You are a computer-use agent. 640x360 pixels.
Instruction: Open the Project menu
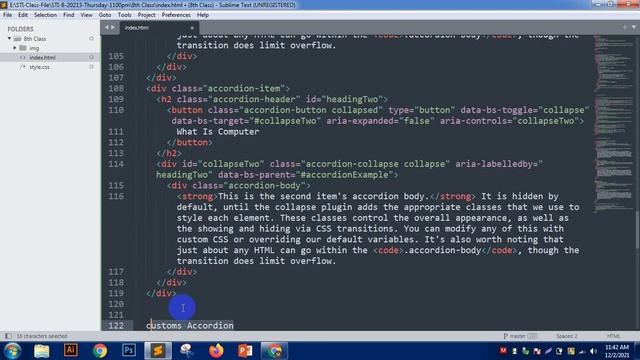[x=146, y=15]
